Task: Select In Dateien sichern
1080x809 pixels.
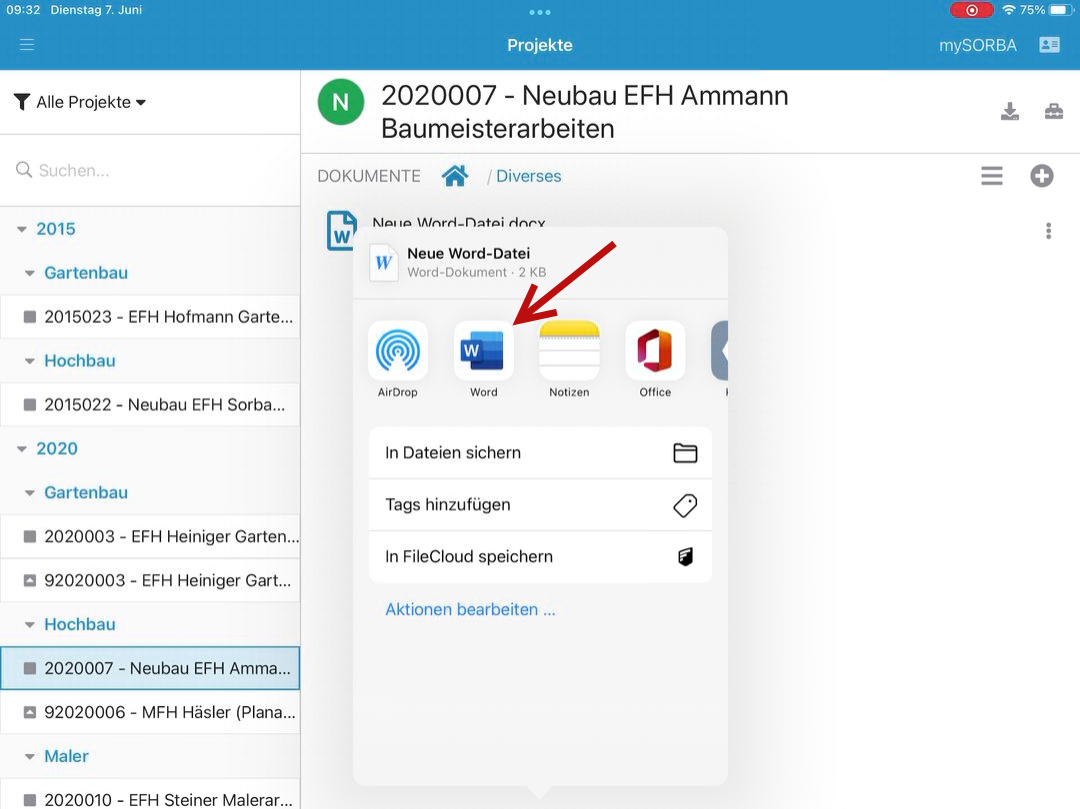Action: coord(540,453)
